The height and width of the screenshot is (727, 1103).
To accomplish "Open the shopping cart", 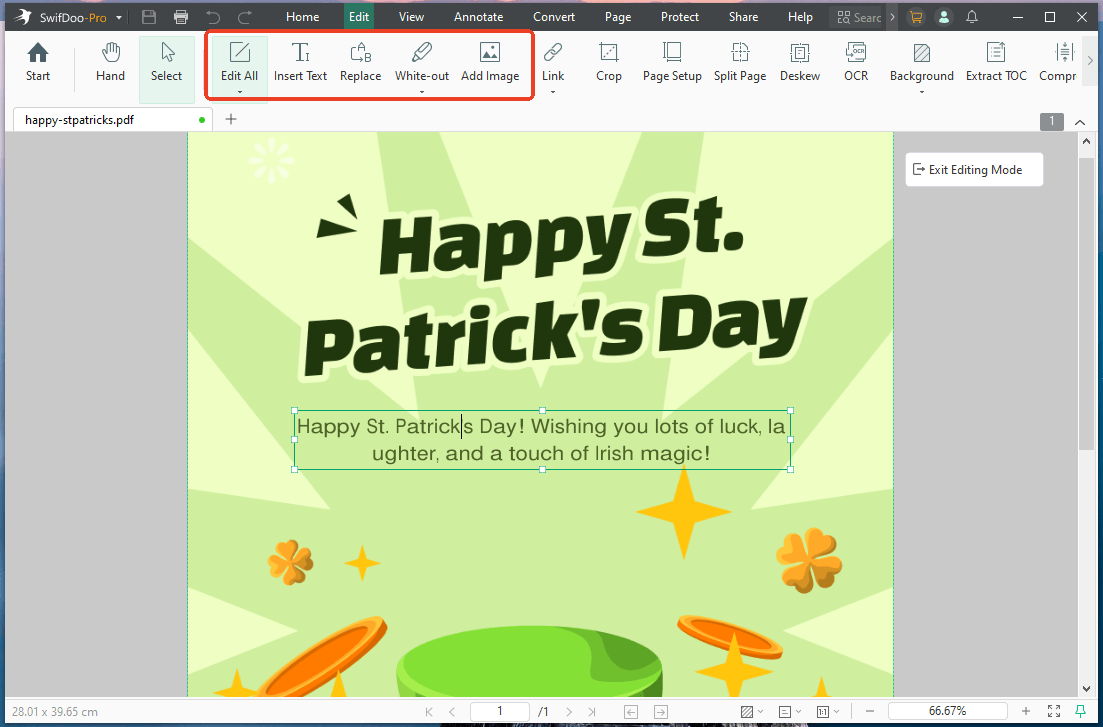I will click(x=916, y=16).
